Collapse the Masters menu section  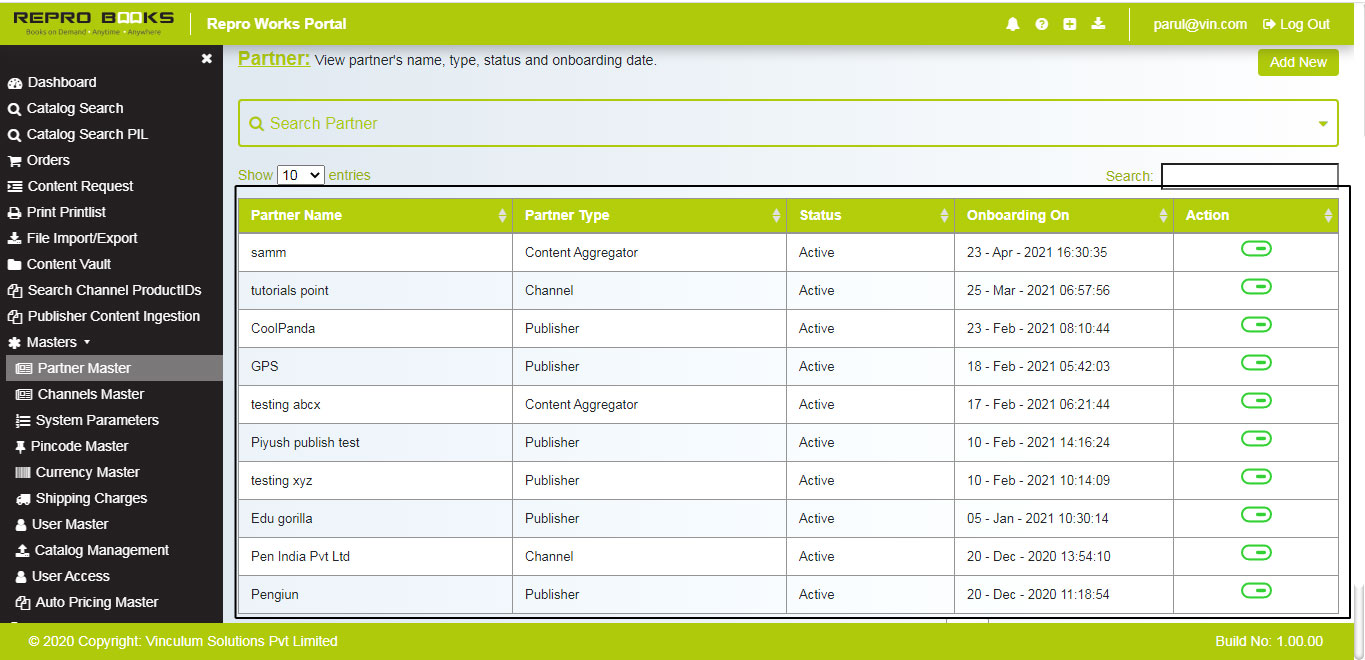pyautogui.click(x=50, y=342)
